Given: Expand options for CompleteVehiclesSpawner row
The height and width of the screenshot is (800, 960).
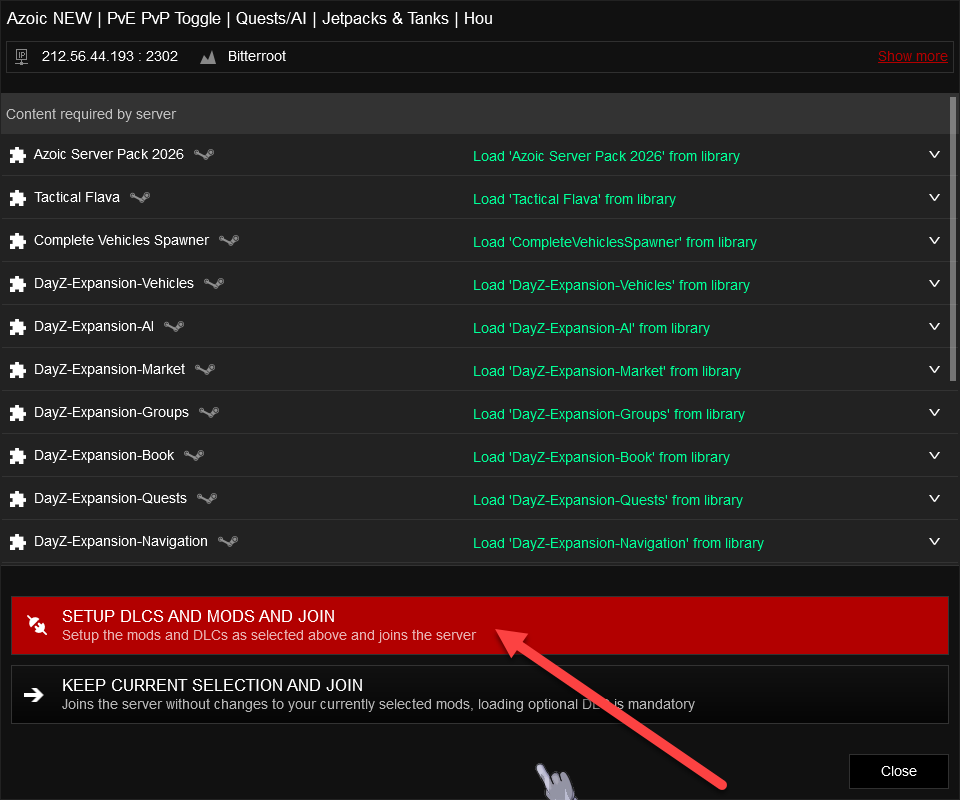Looking at the screenshot, I should pos(934,240).
